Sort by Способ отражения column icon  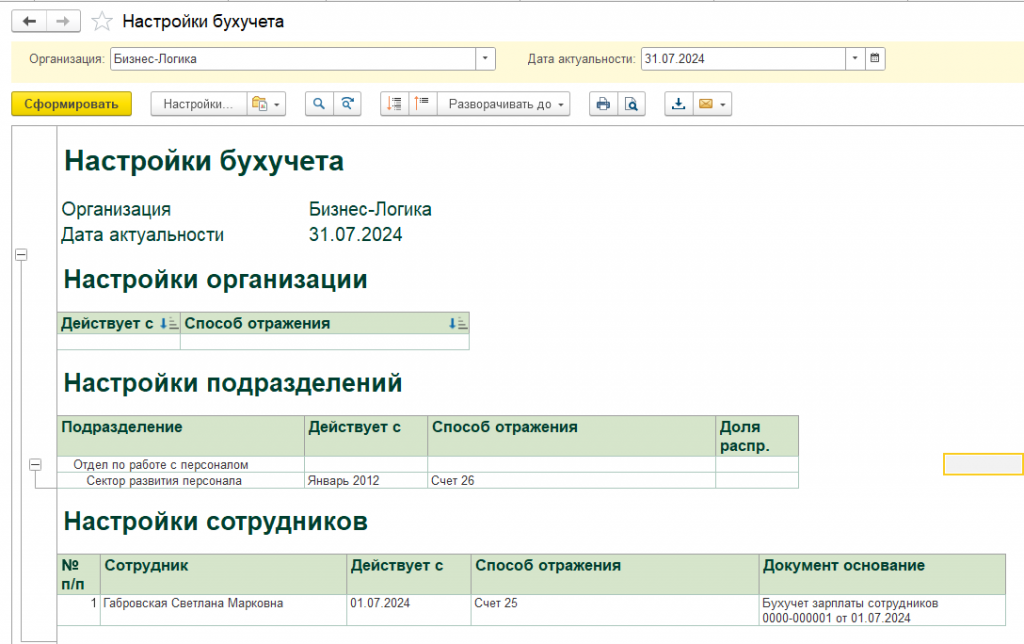[x=457, y=323]
